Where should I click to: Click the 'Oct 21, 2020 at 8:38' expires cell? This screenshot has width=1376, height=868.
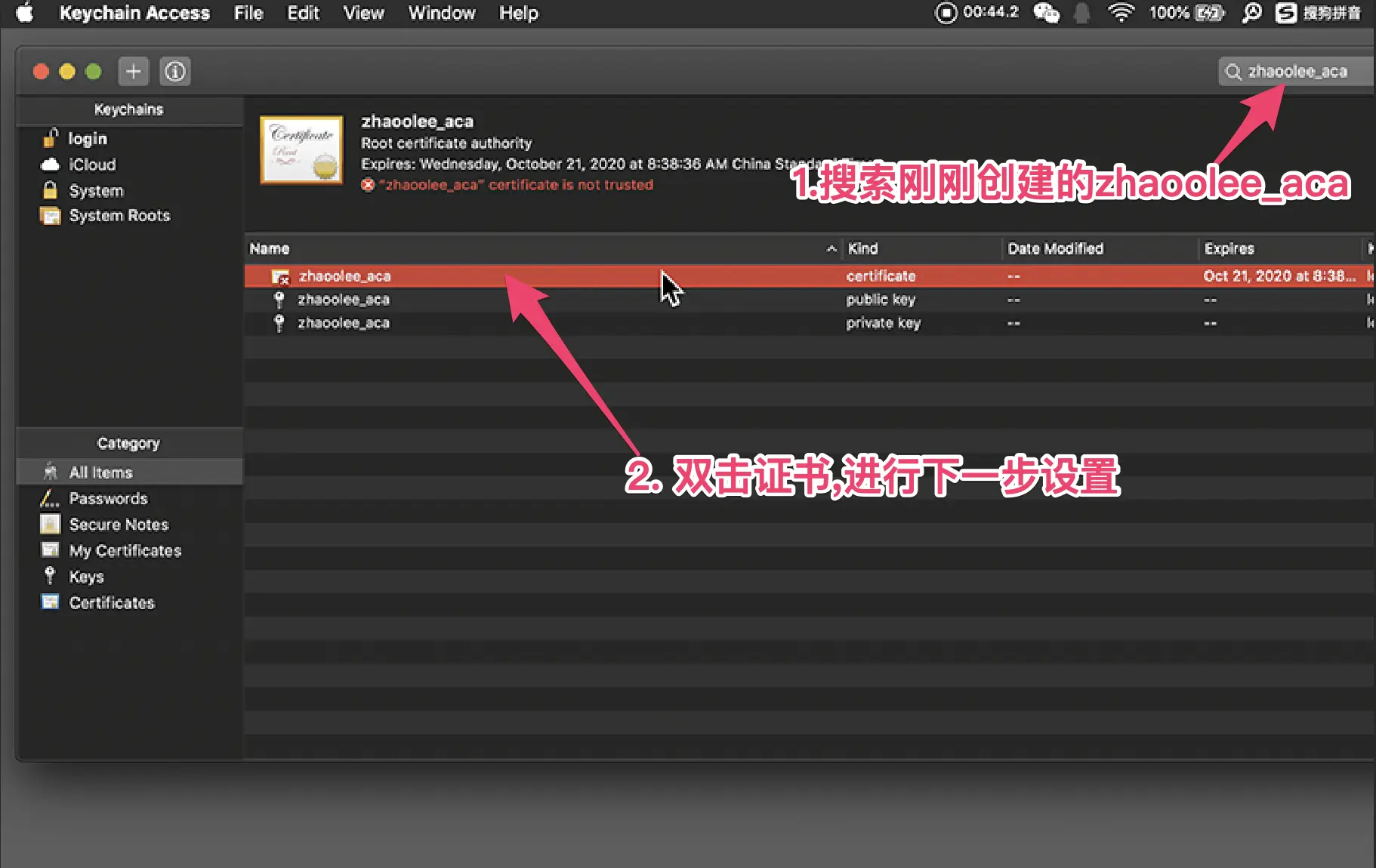1279,276
